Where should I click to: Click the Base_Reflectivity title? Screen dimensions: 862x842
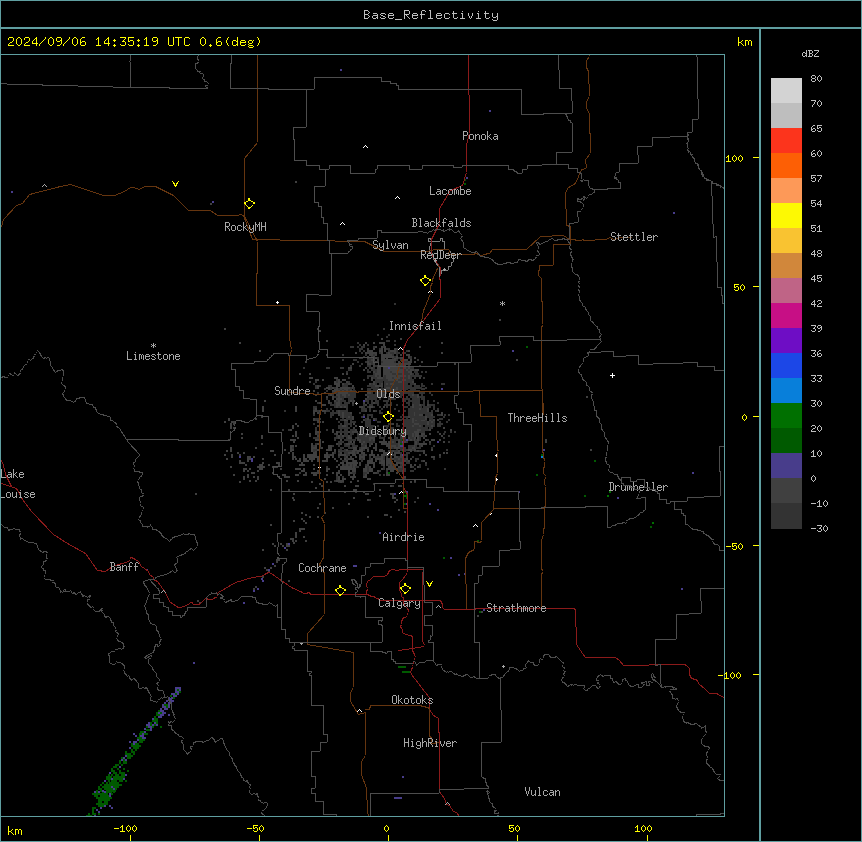click(x=431, y=15)
